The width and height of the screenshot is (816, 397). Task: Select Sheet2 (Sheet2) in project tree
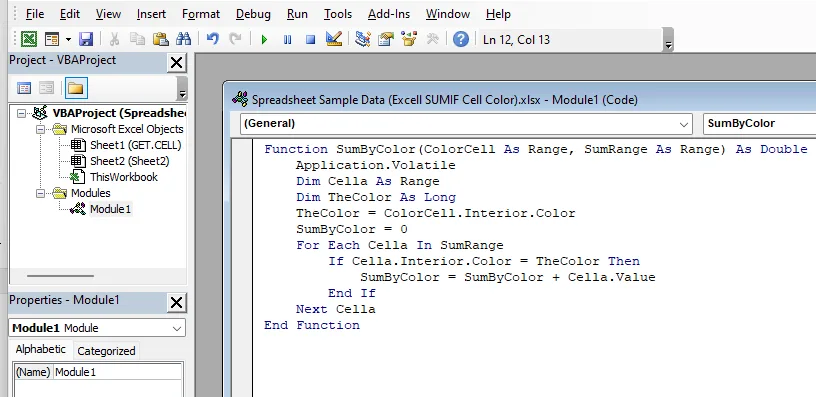(x=130, y=161)
